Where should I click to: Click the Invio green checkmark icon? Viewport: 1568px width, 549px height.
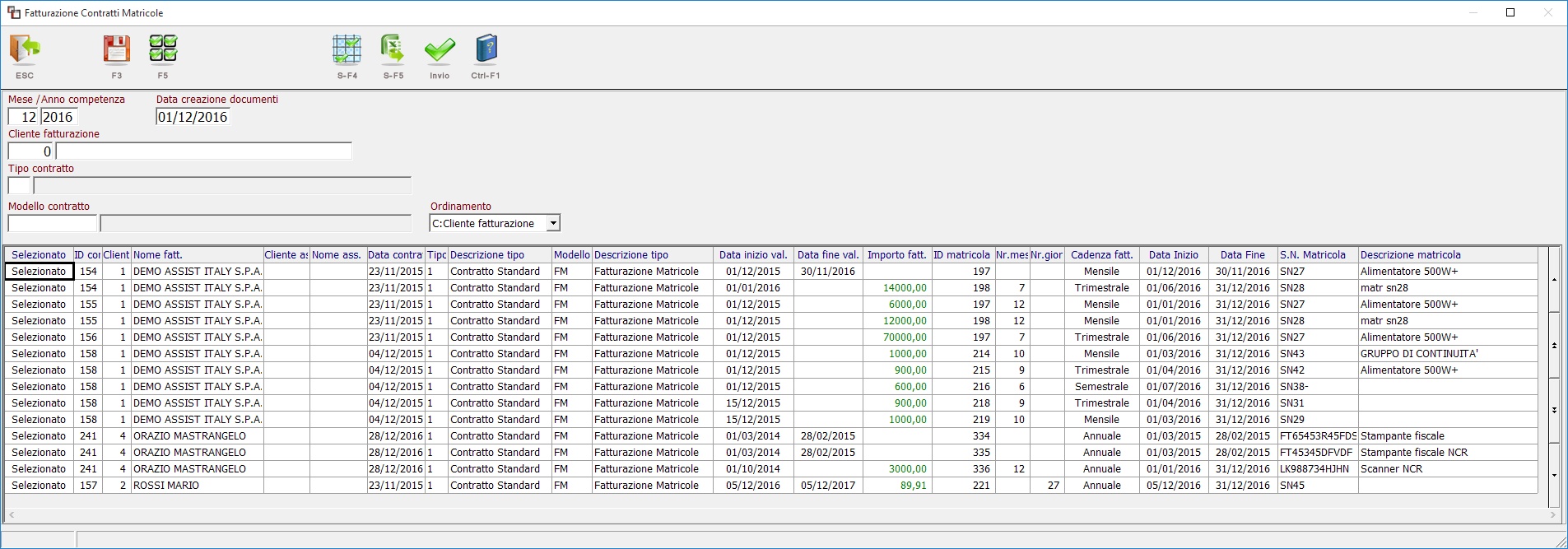[440, 51]
